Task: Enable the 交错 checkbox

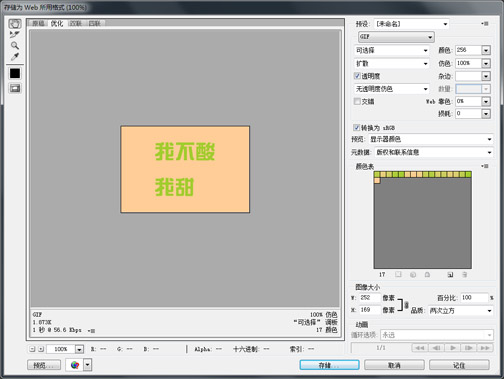Action: click(x=357, y=101)
